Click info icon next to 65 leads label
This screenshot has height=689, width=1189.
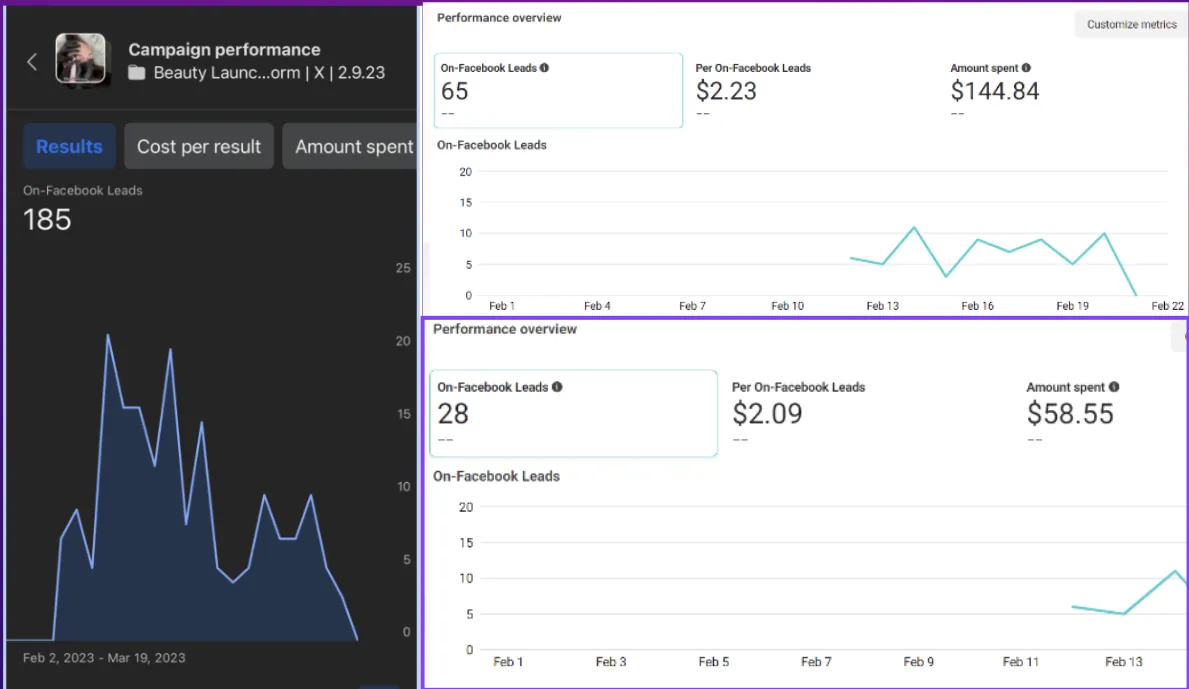coord(545,68)
